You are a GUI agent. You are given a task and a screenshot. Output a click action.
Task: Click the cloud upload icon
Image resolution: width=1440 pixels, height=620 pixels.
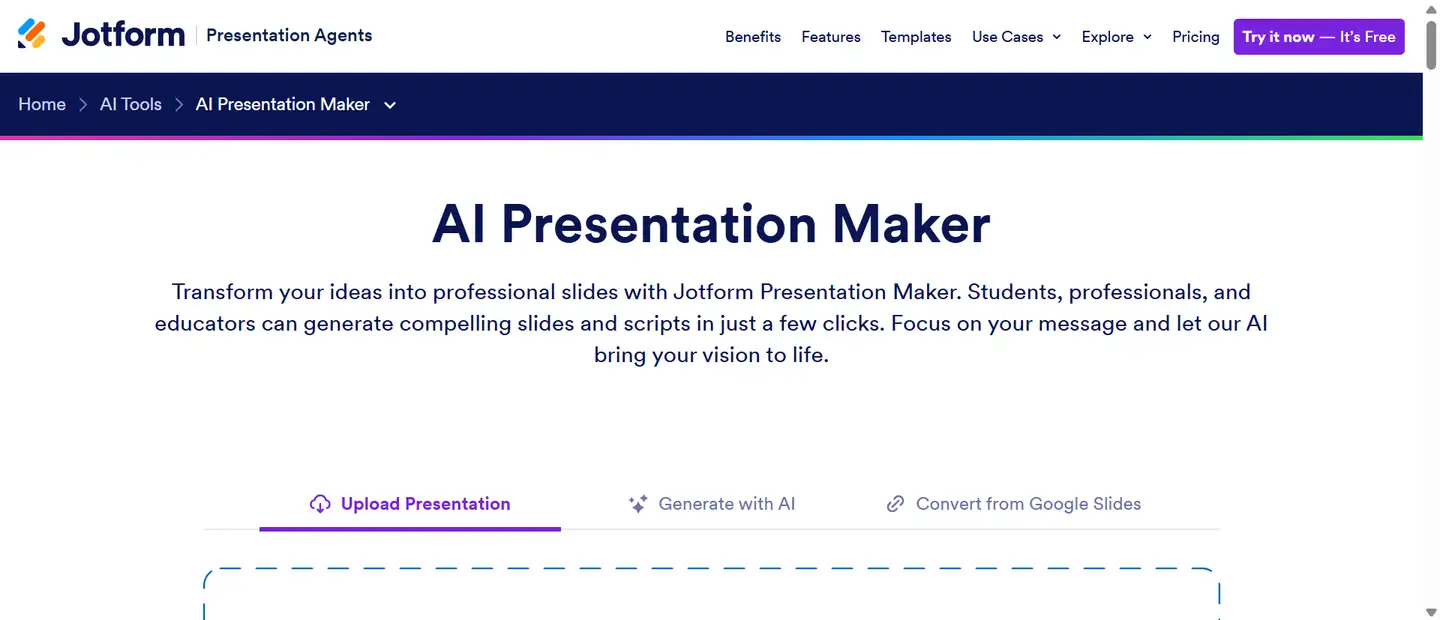(x=320, y=504)
